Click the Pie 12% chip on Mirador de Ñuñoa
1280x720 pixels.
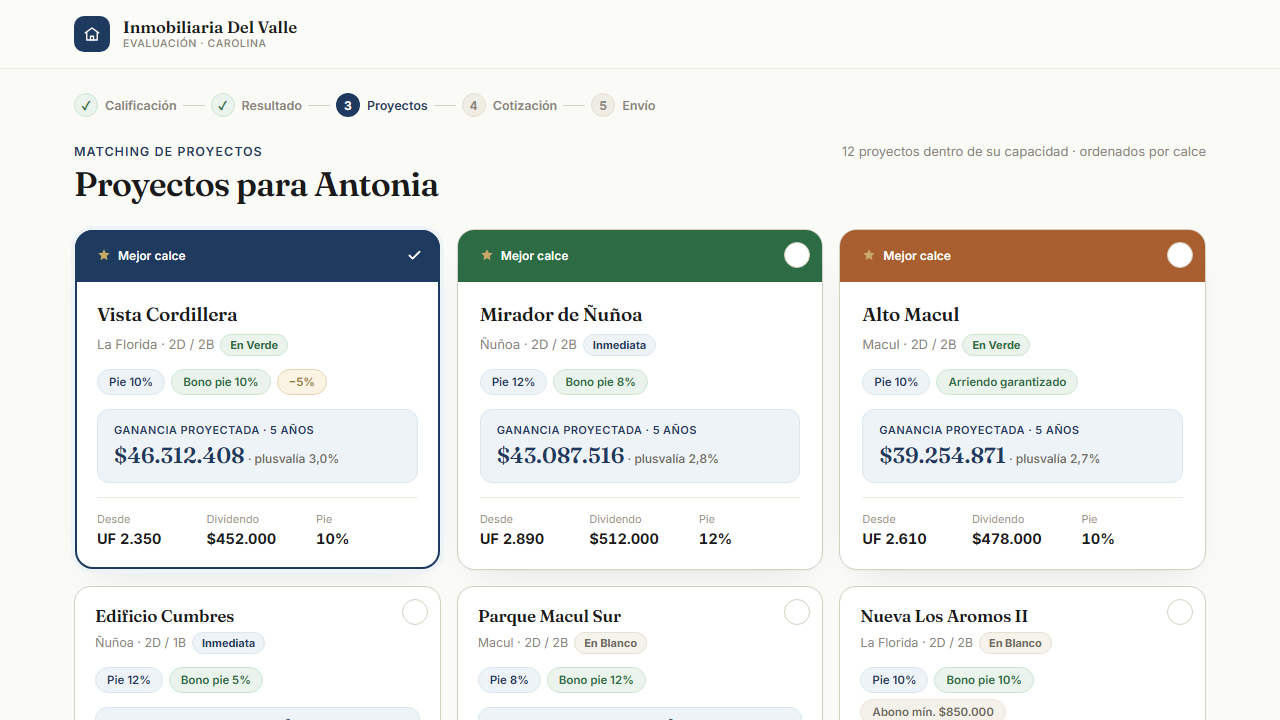[513, 382]
